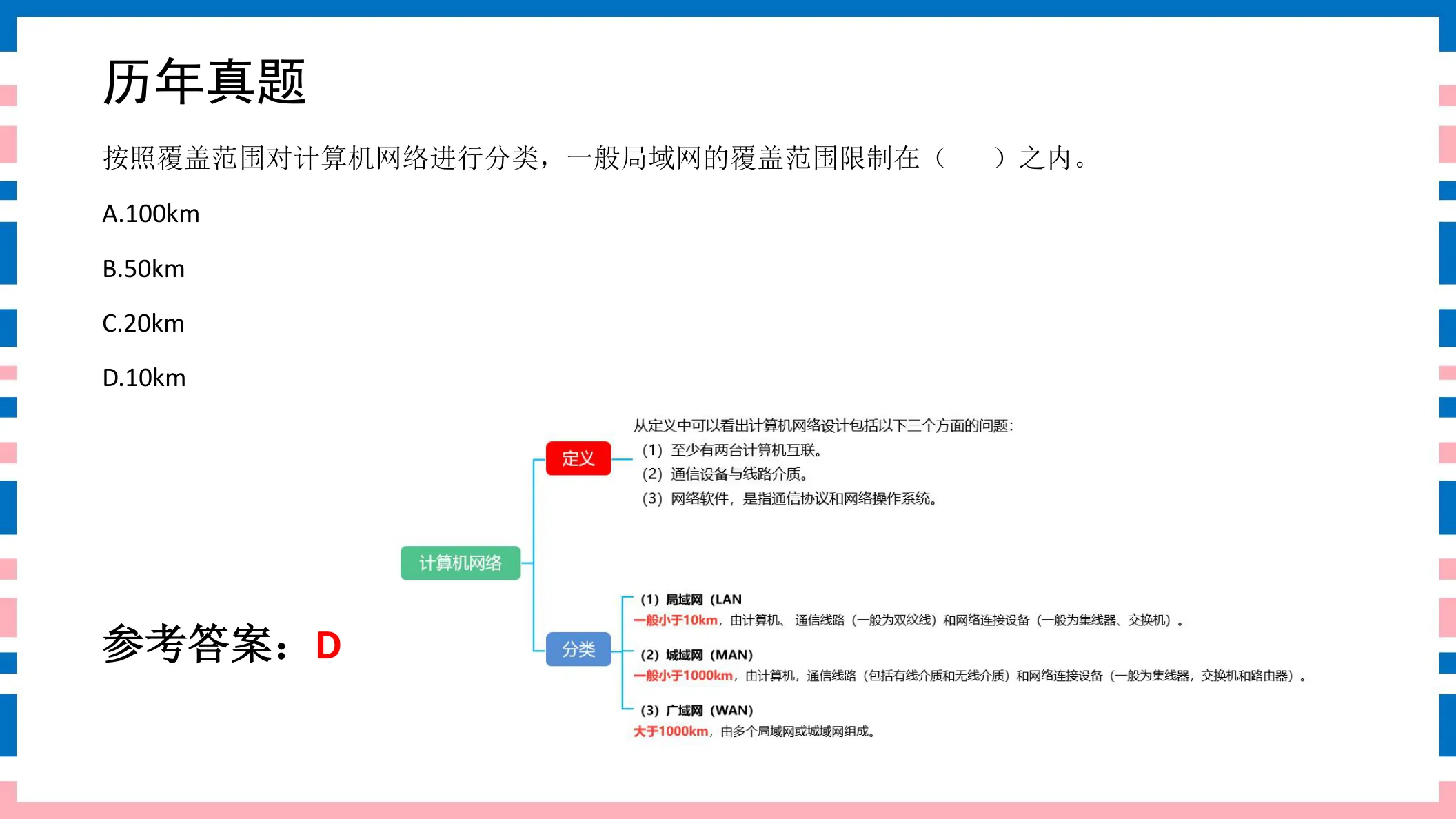
Task: Click the intro line 从定义中可以看出计算机网络设计
Action: (823, 426)
